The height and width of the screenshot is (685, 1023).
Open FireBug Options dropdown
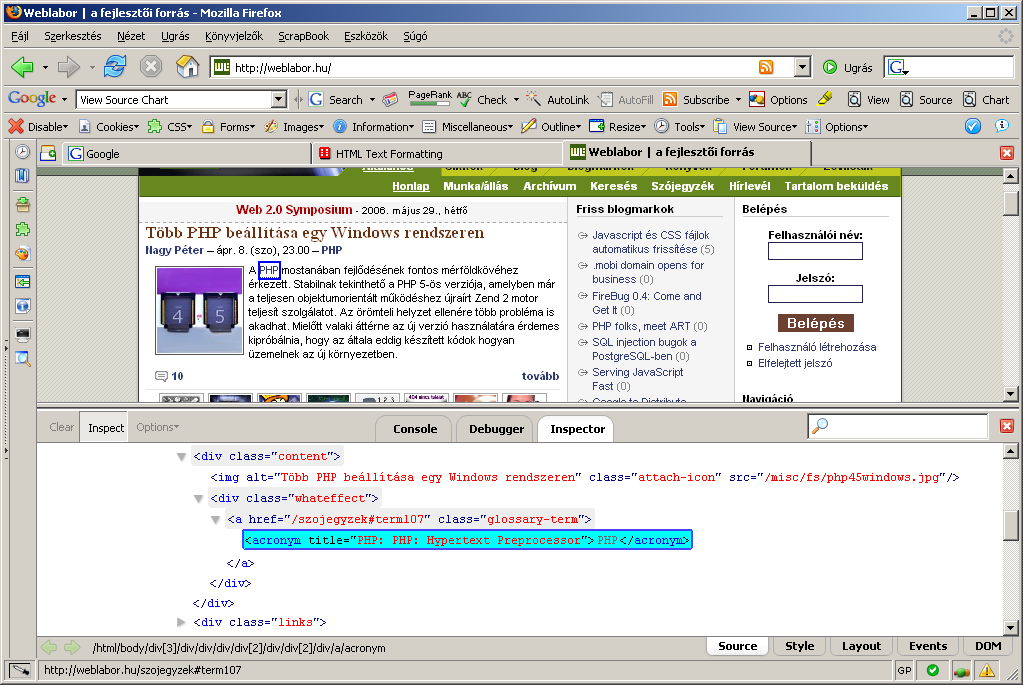tap(157, 427)
